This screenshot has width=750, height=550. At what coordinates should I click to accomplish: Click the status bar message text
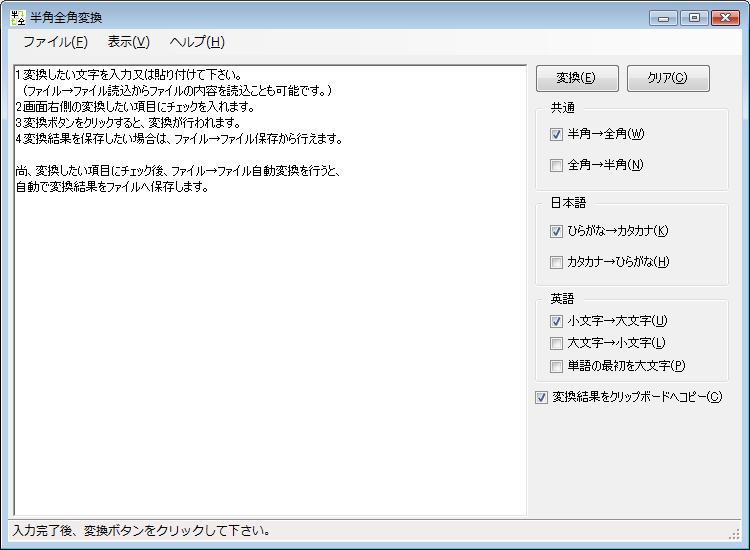click(140, 531)
